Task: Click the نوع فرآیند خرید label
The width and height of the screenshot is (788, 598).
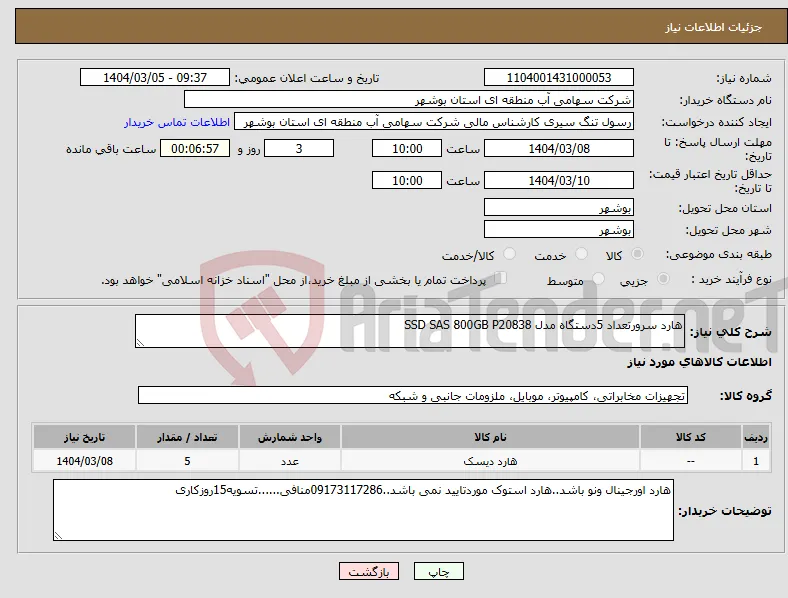Action: tap(731, 279)
